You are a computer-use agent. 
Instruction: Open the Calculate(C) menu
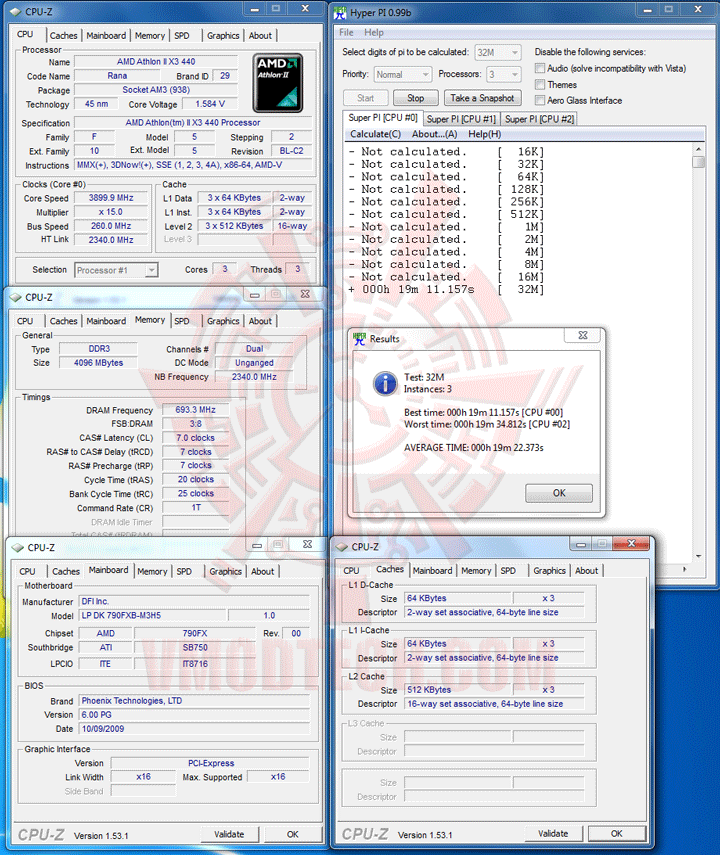point(375,134)
